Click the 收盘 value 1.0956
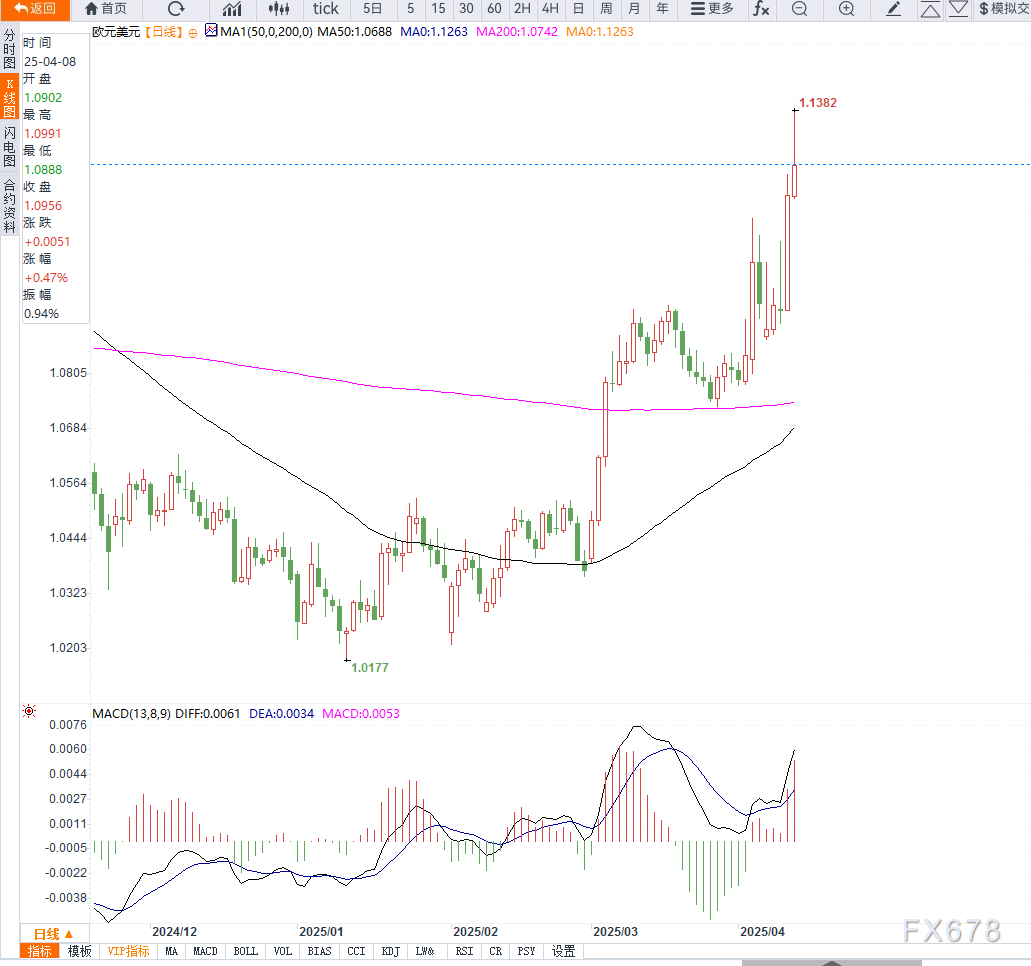Image resolution: width=1031 pixels, height=966 pixels. click(x=43, y=205)
